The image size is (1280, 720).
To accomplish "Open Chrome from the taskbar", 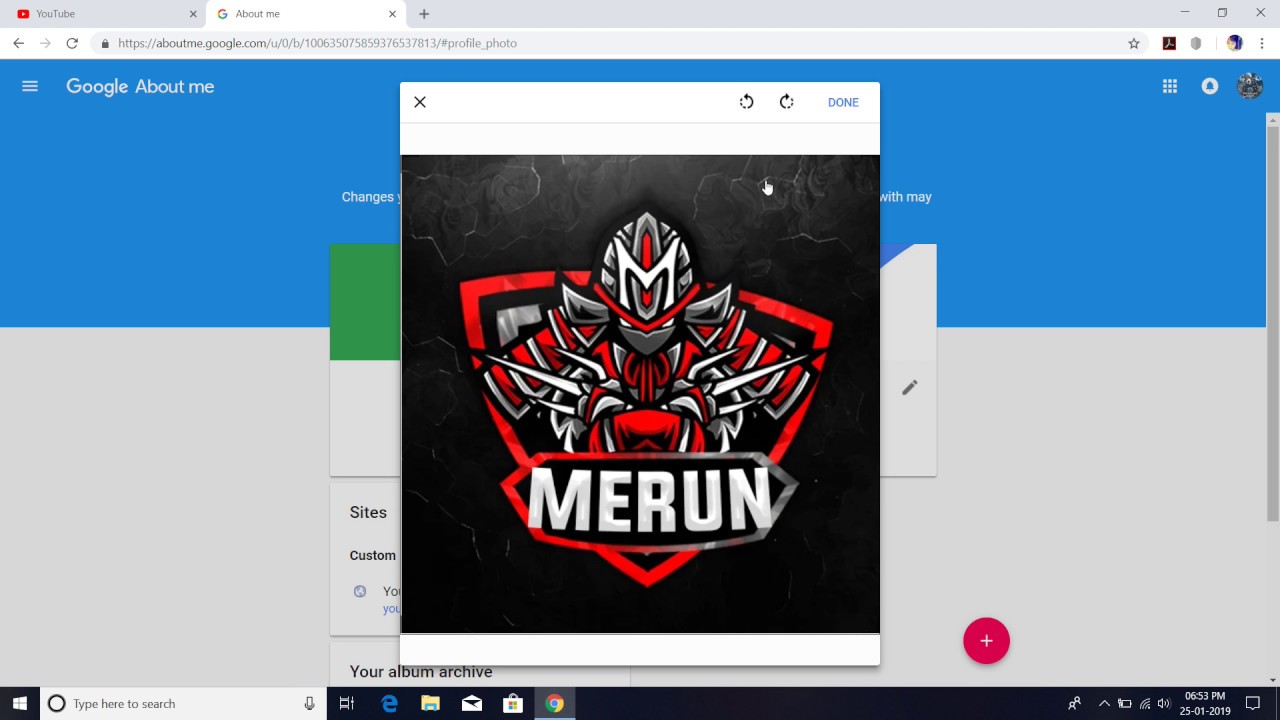I will tap(554, 703).
